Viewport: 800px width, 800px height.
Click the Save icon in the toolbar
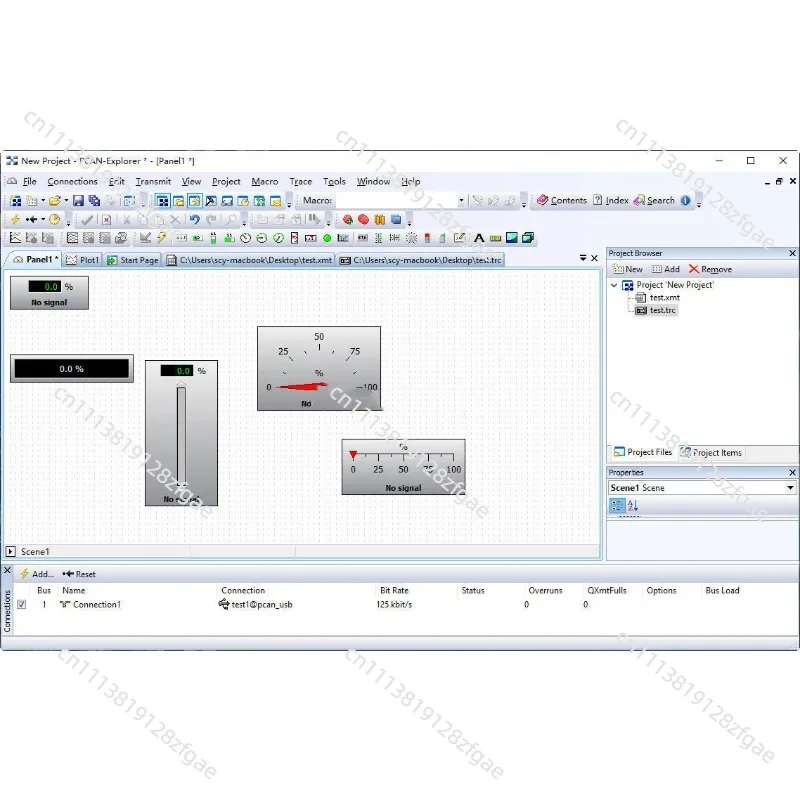point(78,201)
